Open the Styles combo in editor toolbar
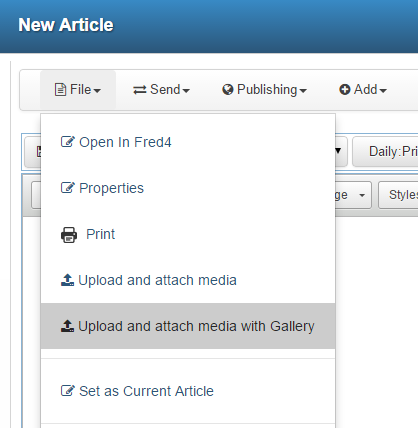This screenshot has height=428, width=418. pyautogui.click(x=398, y=195)
